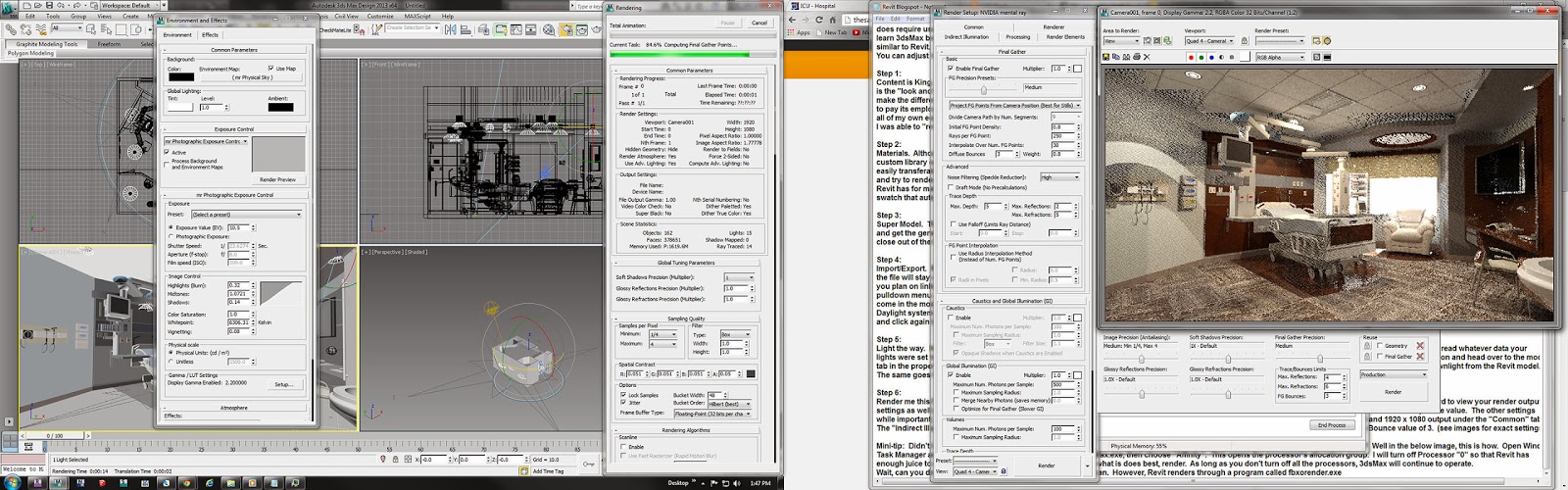Expand the Production render mode dropdown

click(x=1393, y=374)
